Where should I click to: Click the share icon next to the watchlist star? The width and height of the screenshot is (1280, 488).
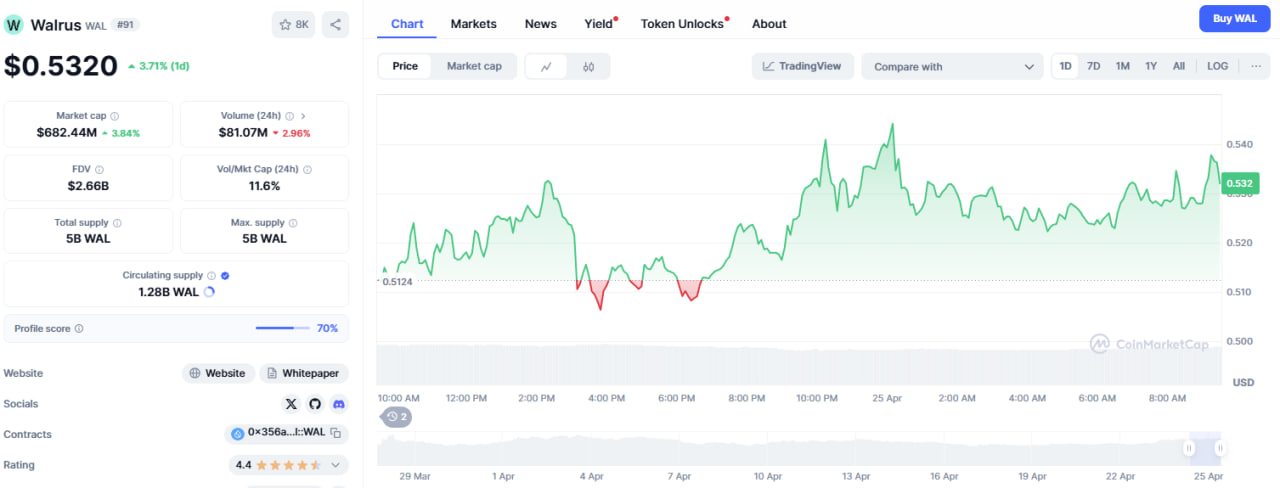335,25
